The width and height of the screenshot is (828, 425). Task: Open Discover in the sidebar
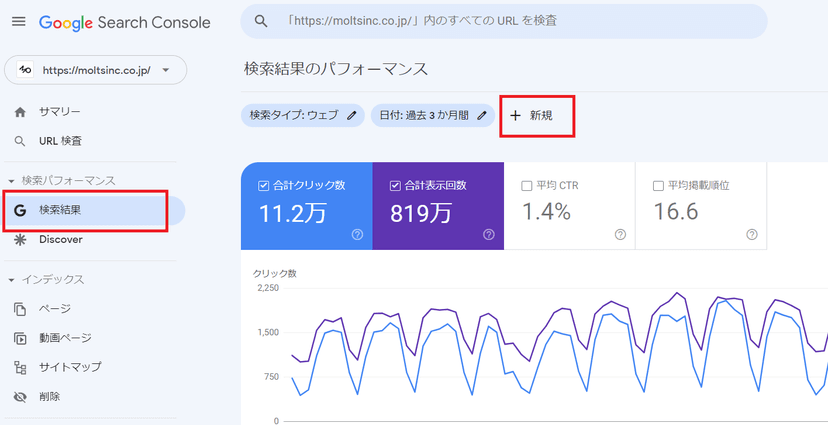pos(61,239)
